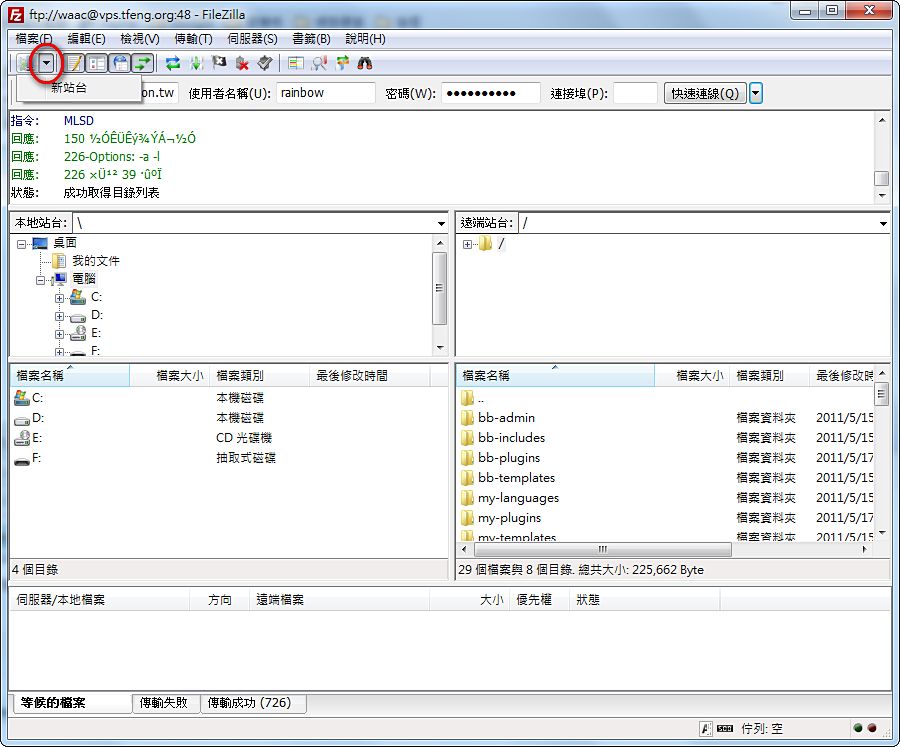Select the E: CD drive in local file list
The image size is (900, 747).
coord(29,438)
